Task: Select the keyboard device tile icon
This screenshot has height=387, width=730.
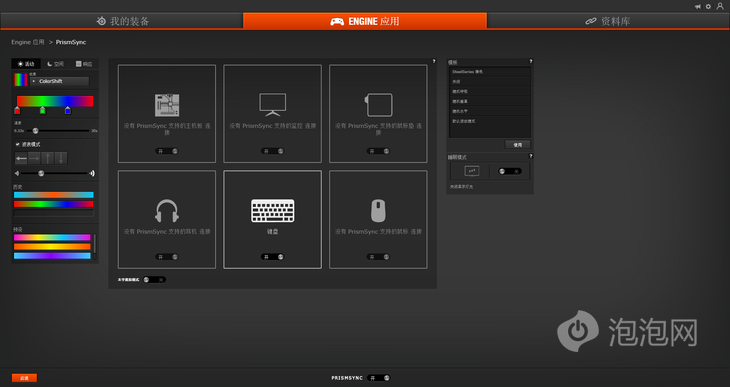Action: (272, 210)
